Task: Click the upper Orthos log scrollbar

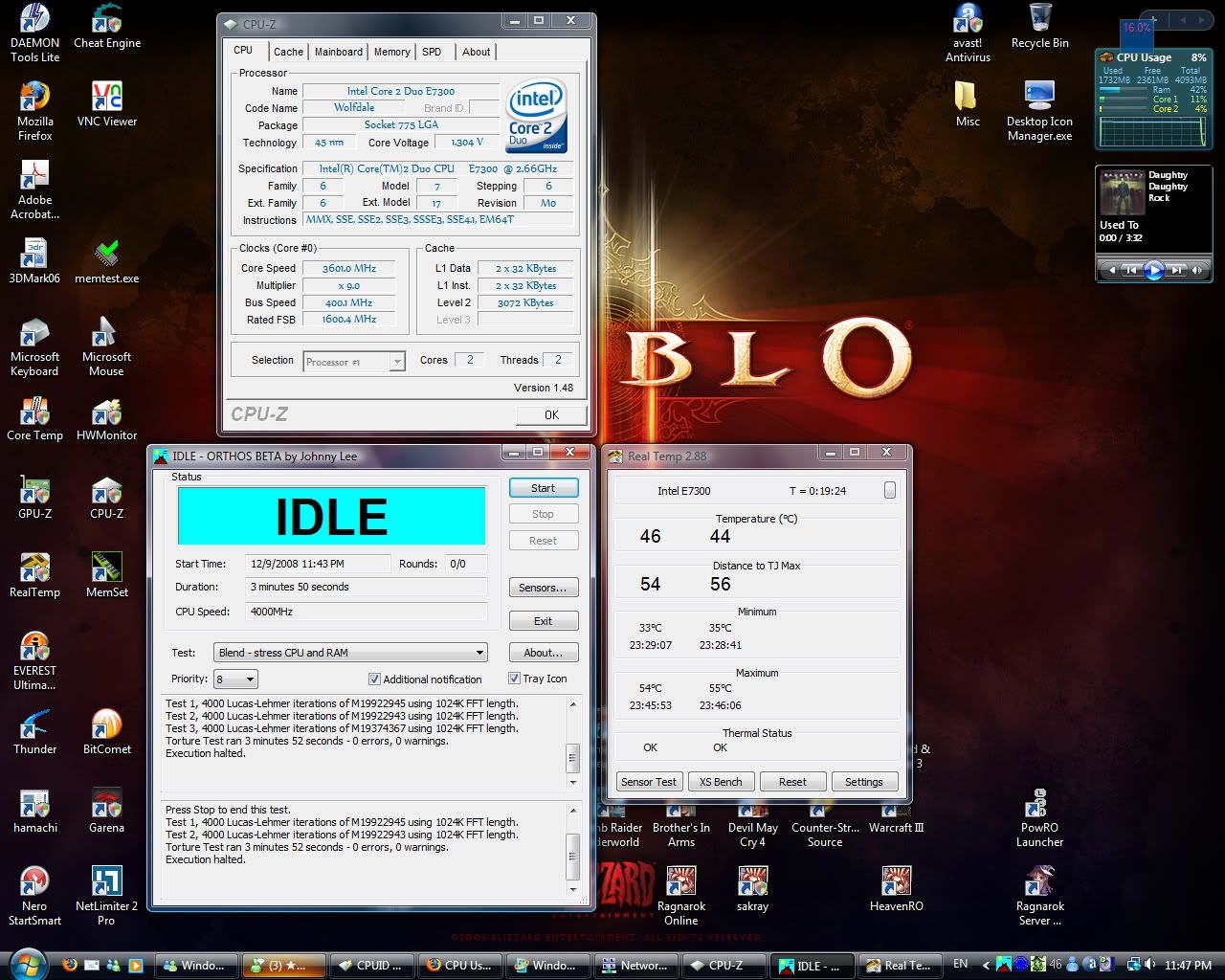Action: tap(573, 756)
